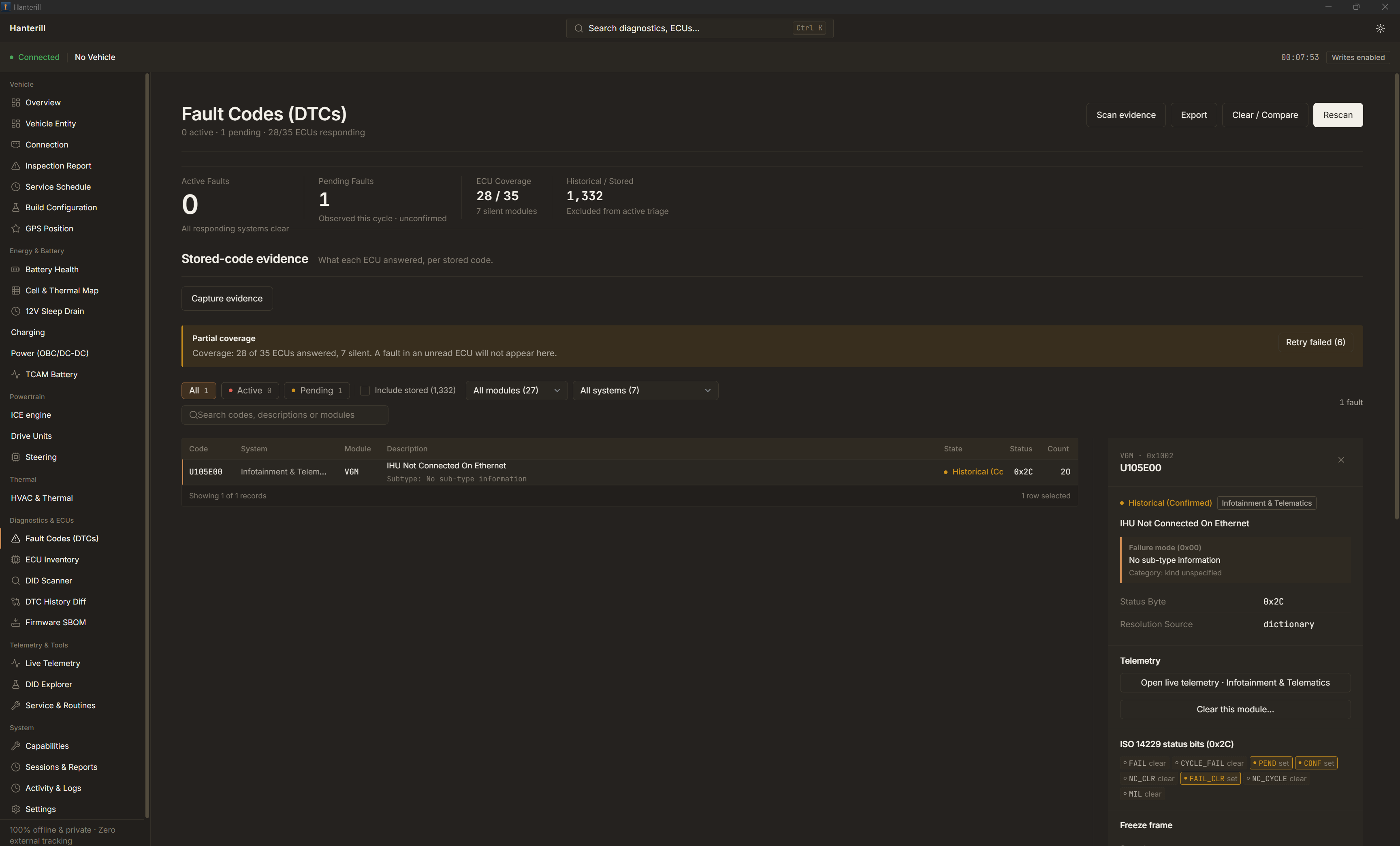Screen dimensions: 1400x846
Task: Open Service & Routines wrench icon
Action: point(16,706)
